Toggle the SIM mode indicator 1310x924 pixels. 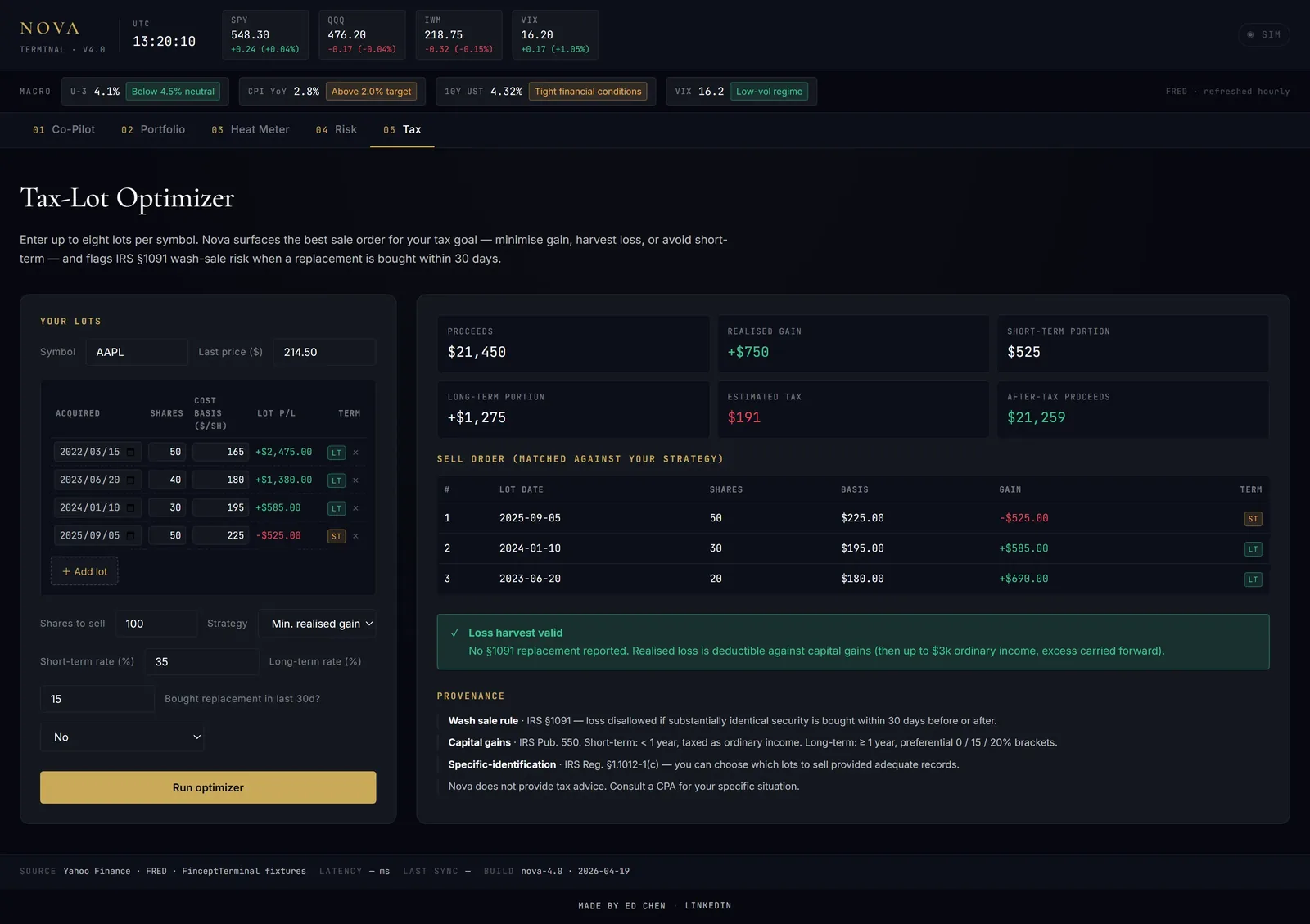click(1263, 34)
